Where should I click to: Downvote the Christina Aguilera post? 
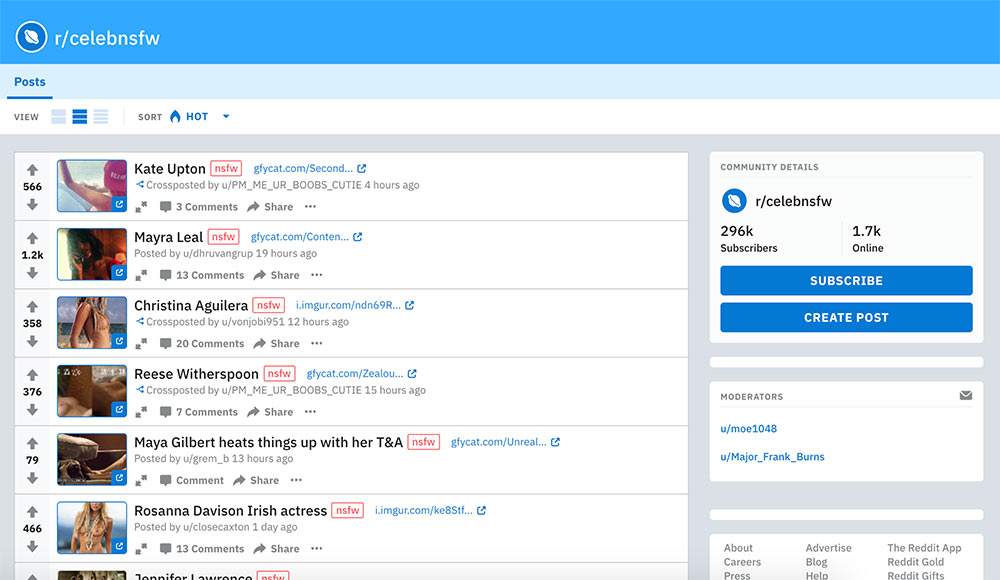coord(33,341)
